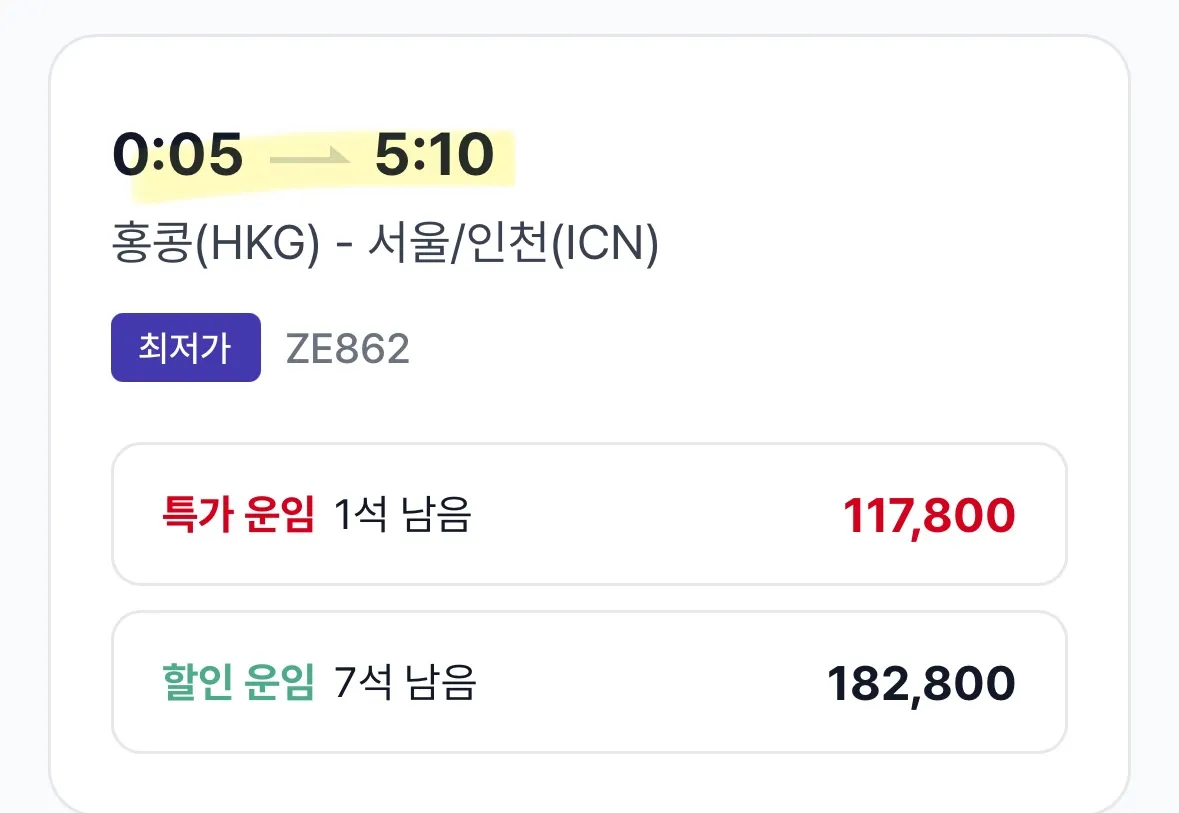Click the red 특가 운임 label
1179x813 pixels.
tap(238, 515)
